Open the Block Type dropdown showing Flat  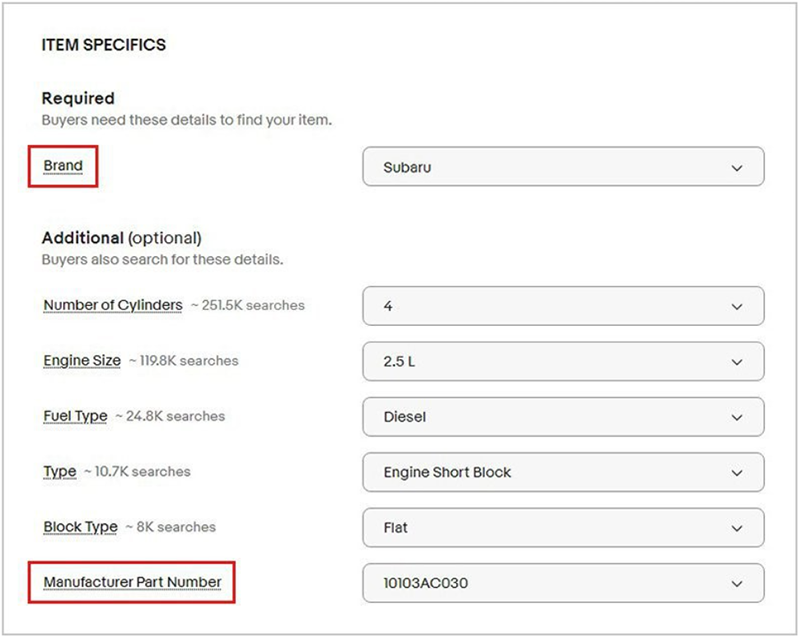563,528
